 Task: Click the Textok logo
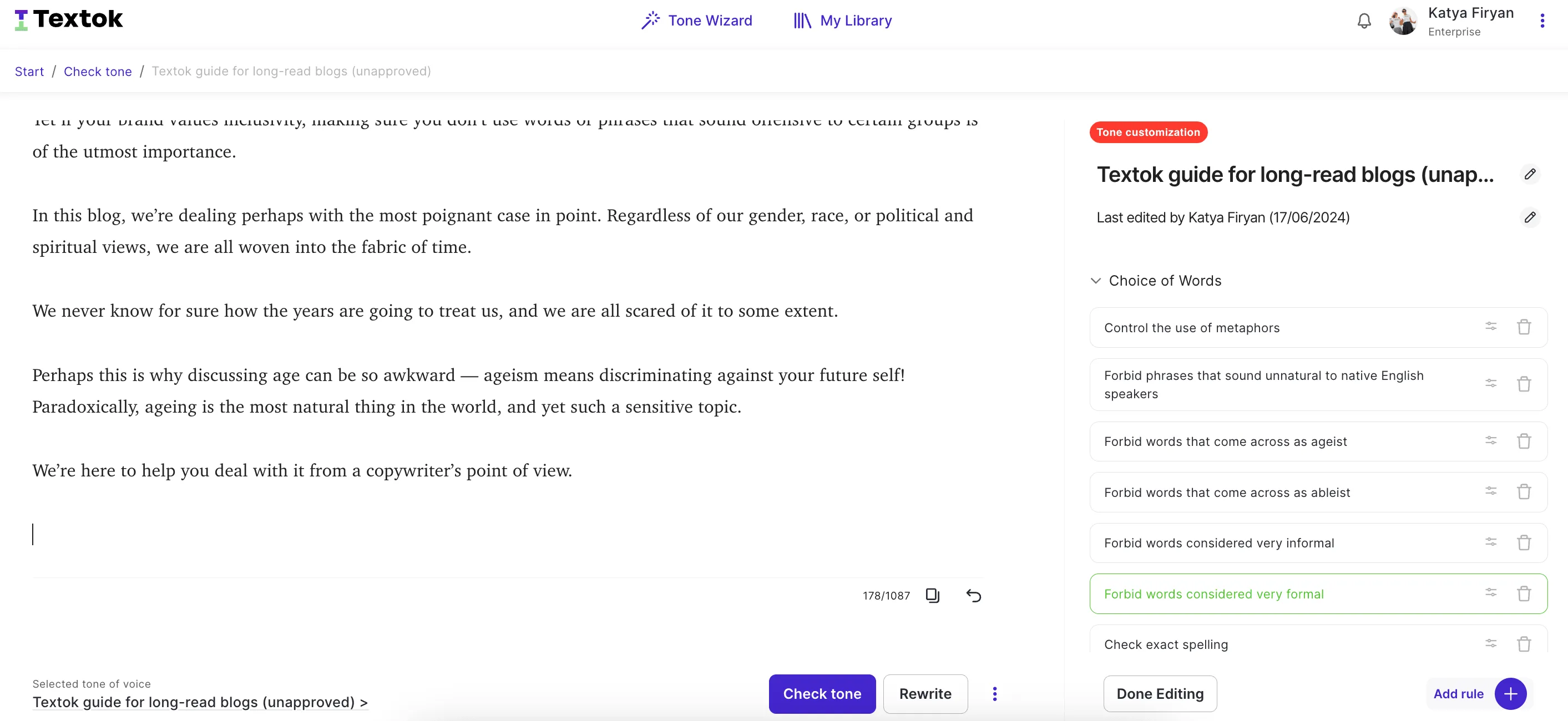coord(68,19)
